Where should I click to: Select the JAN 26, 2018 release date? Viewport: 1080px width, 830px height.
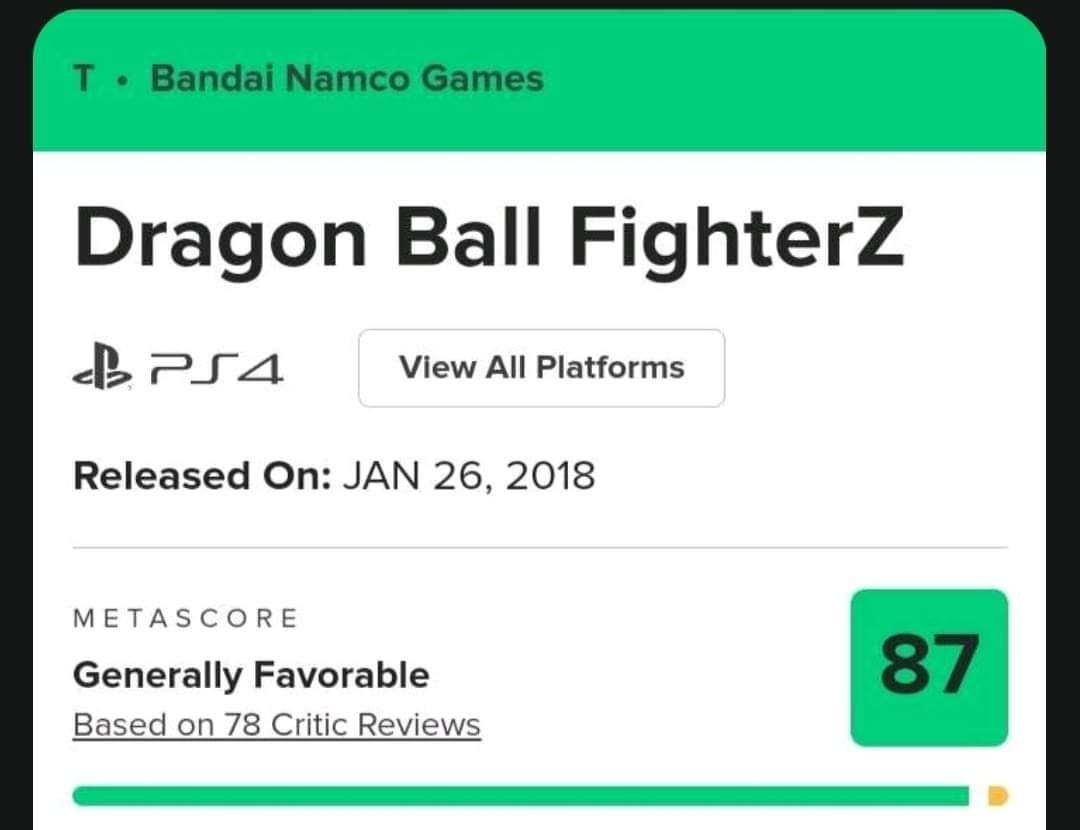469,476
